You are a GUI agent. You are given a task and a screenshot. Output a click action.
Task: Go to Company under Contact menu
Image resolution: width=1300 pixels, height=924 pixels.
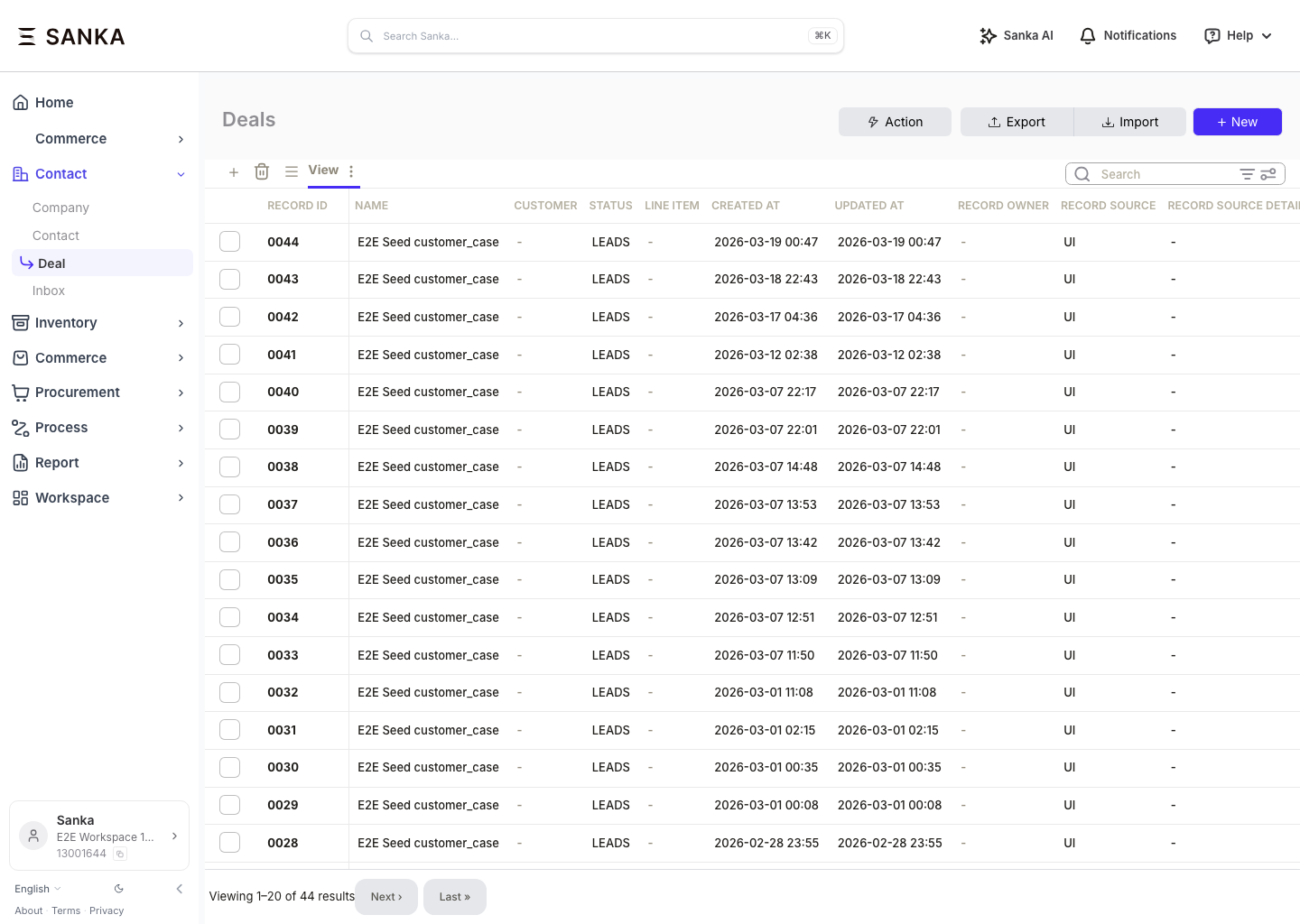tap(60, 208)
